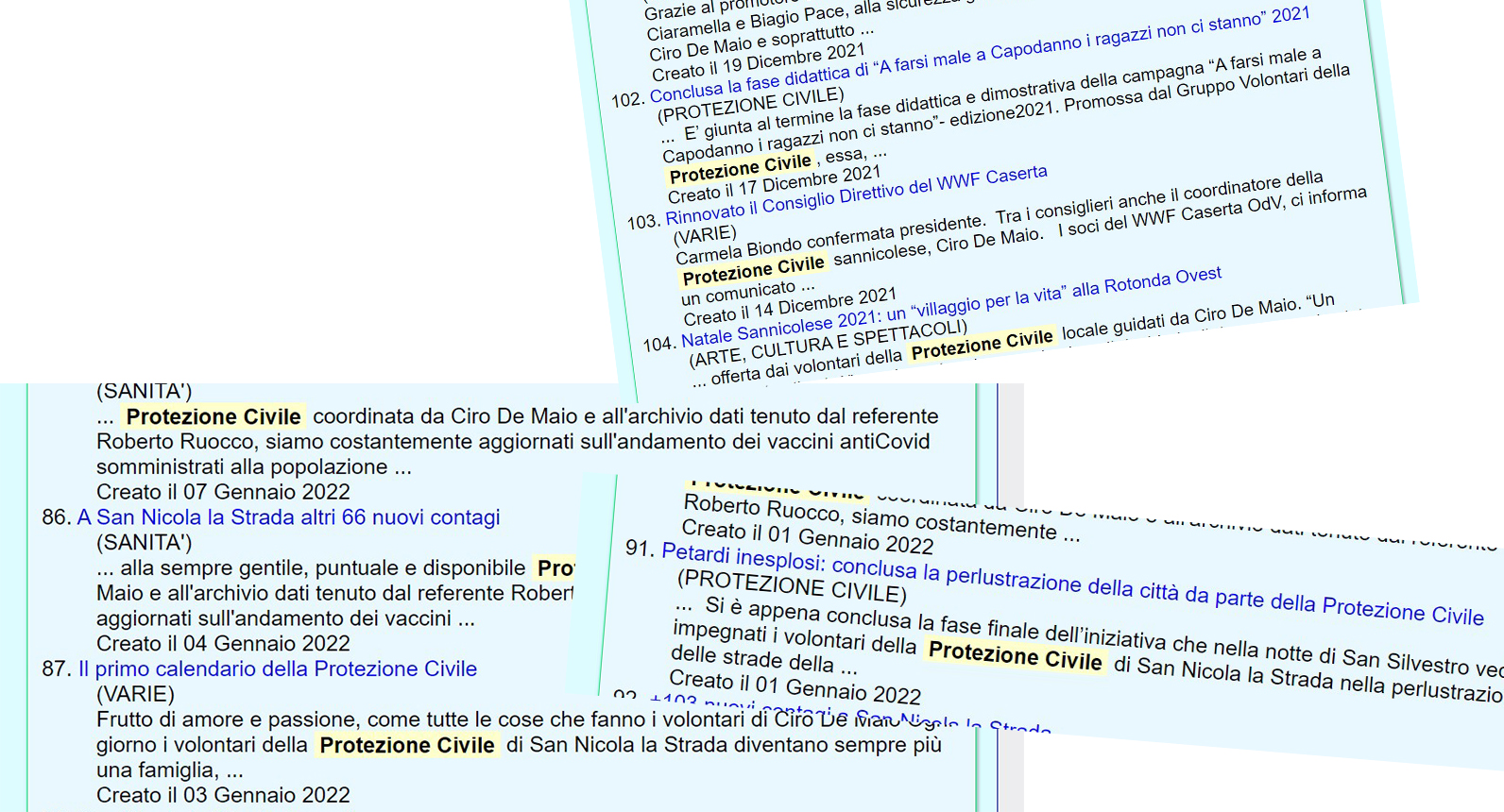Click "(VARIE)" category under "Il primo calendario" result
The image size is (1504, 812).
pyautogui.click(x=135, y=695)
